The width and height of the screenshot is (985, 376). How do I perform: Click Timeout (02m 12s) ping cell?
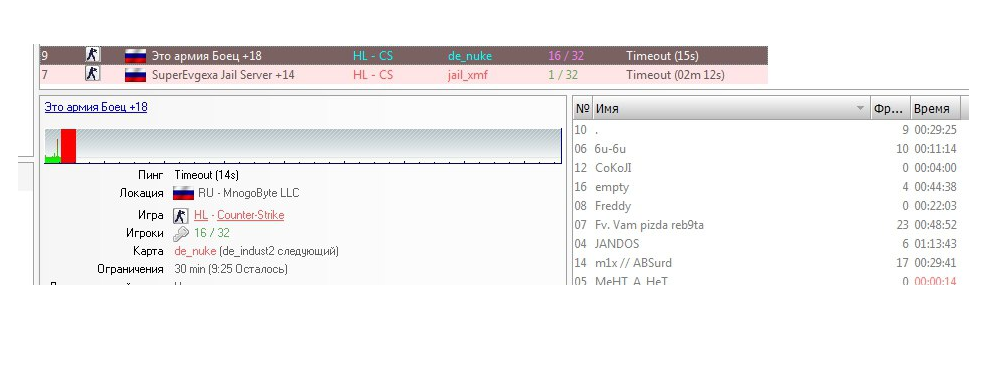point(675,75)
